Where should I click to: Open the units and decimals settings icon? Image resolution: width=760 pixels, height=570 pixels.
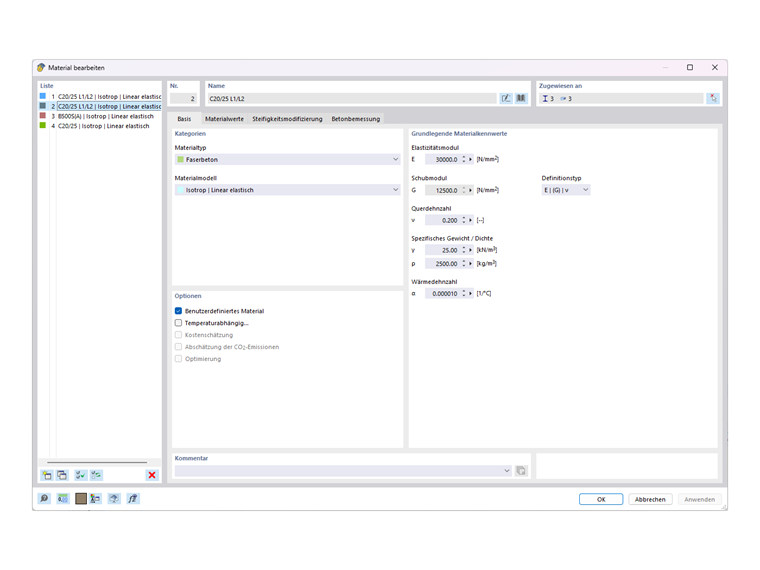coord(63,498)
